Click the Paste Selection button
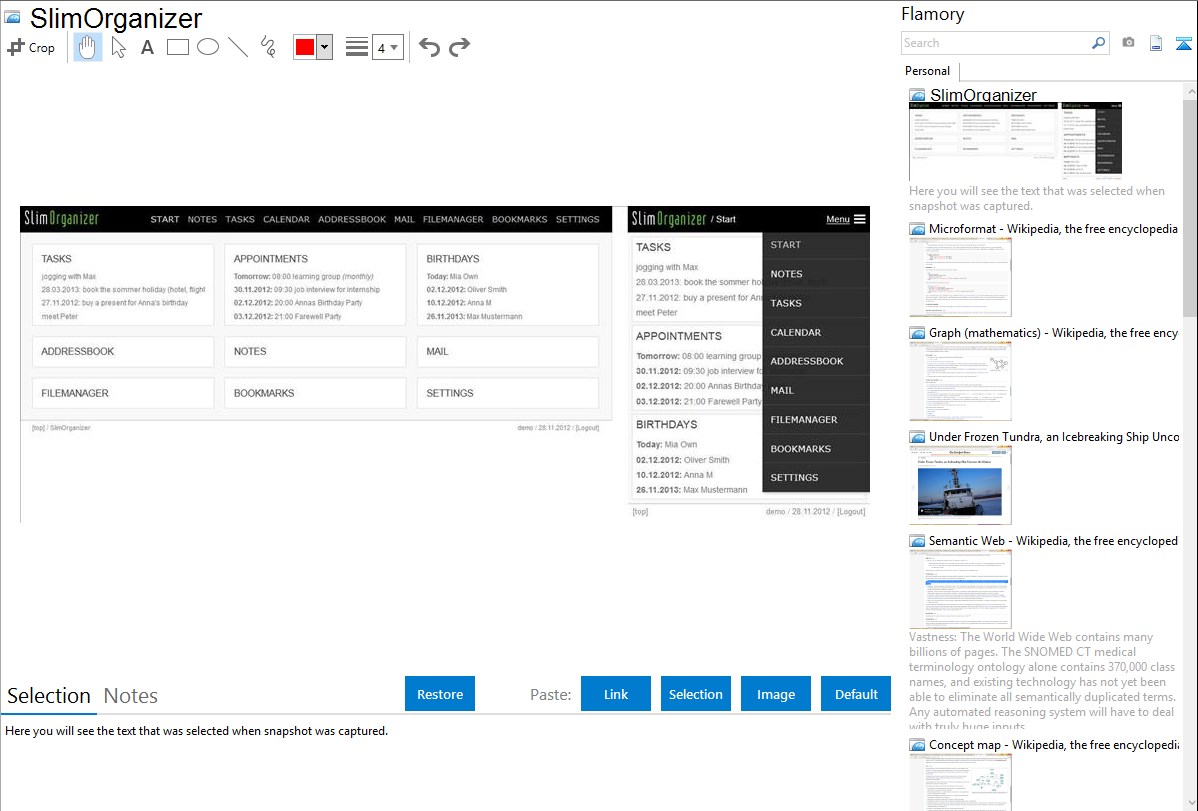Screen dimensions: 1198x811 pos(695,694)
